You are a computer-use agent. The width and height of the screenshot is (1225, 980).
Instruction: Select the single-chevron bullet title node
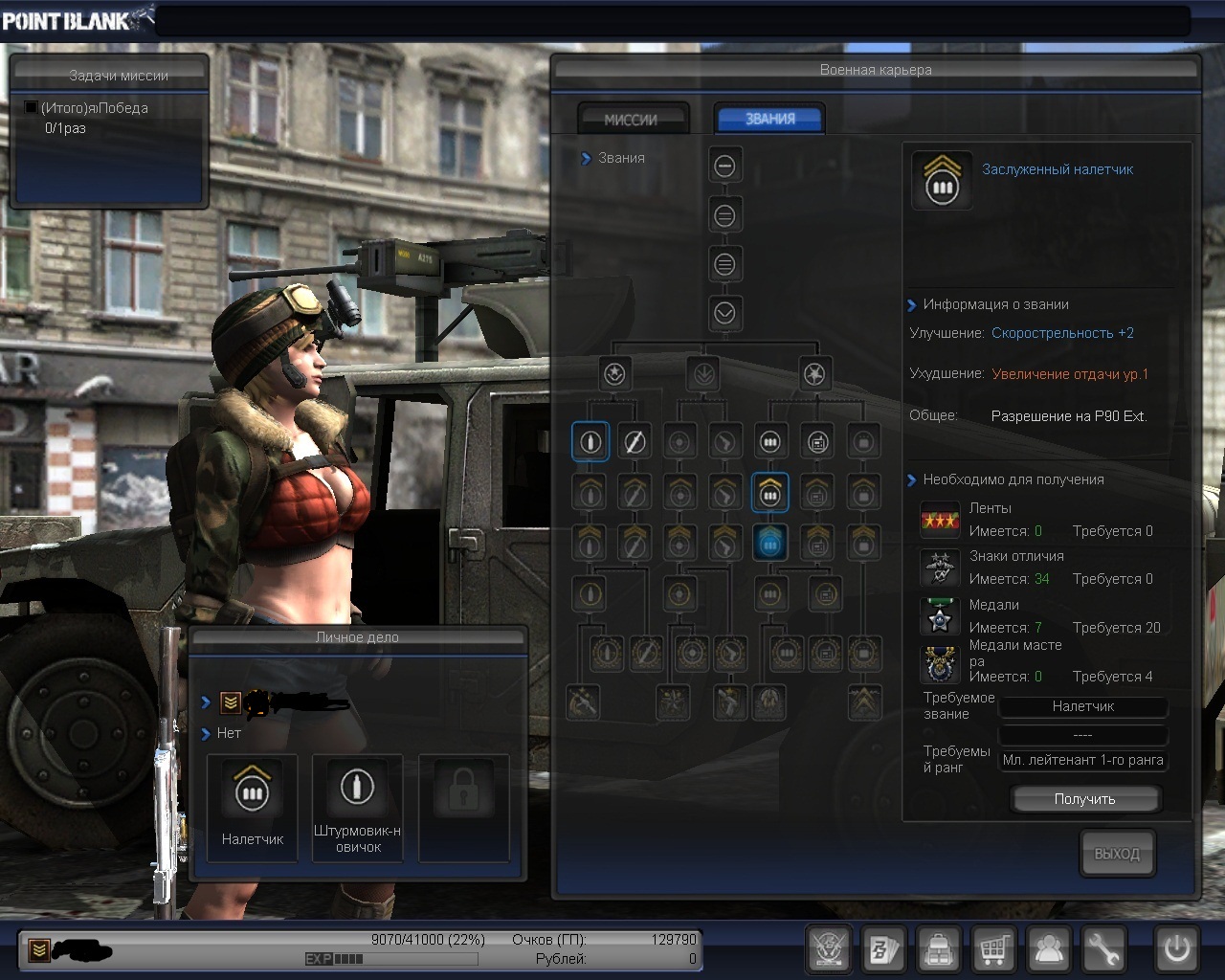[590, 492]
